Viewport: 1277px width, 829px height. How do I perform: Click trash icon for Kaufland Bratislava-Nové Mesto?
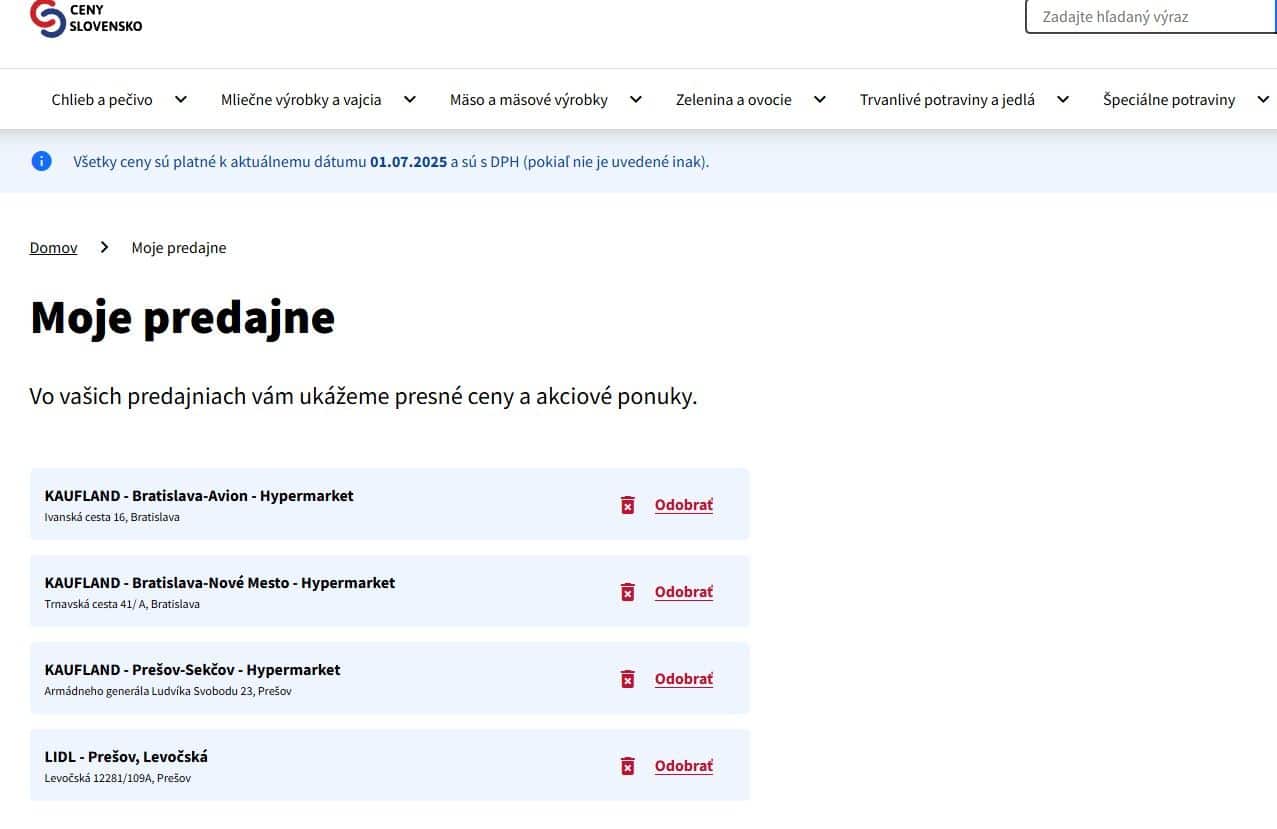[628, 592]
